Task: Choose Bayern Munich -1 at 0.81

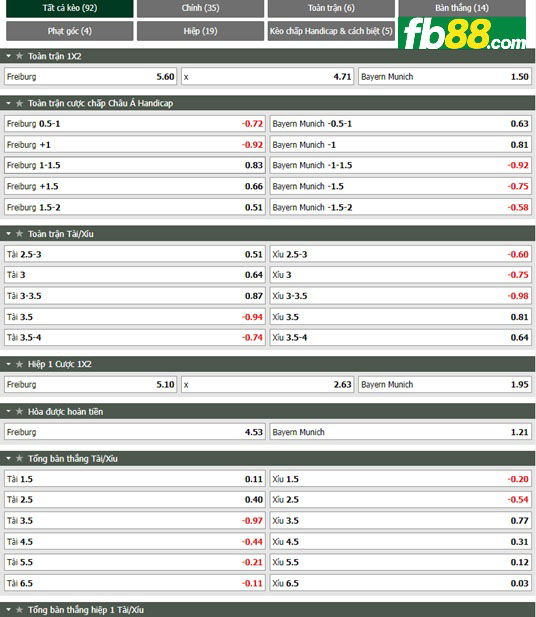Action: click(401, 145)
